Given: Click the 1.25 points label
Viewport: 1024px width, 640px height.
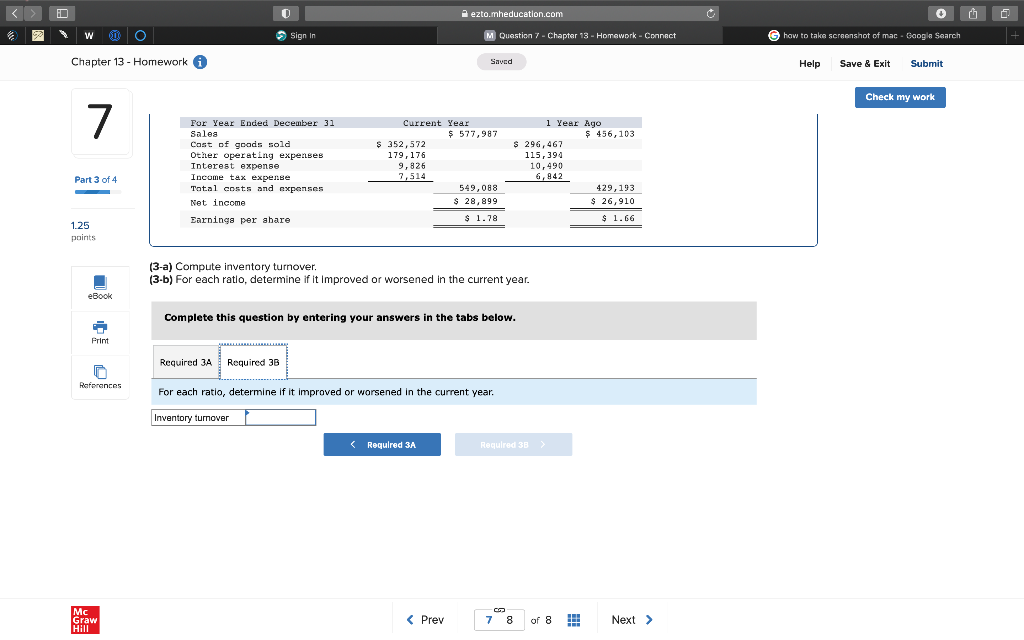Looking at the screenshot, I should click(83, 231).
